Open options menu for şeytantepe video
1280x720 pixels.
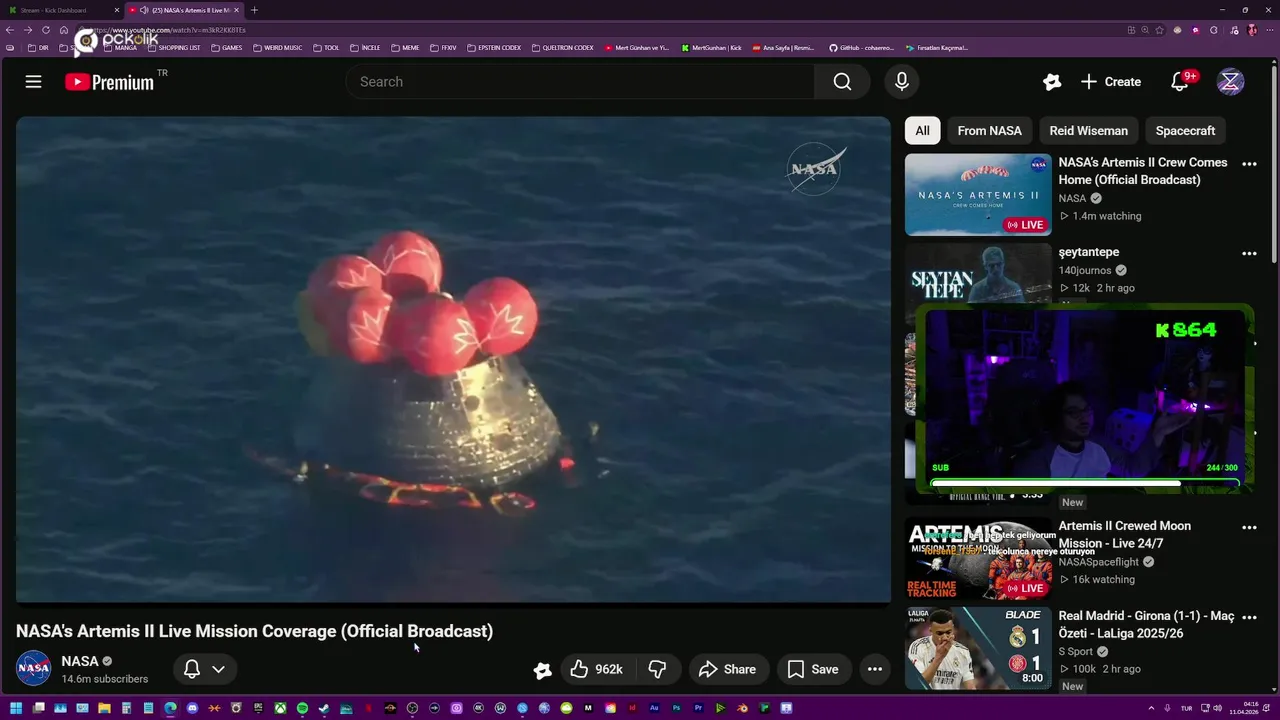click(1249, 254)
